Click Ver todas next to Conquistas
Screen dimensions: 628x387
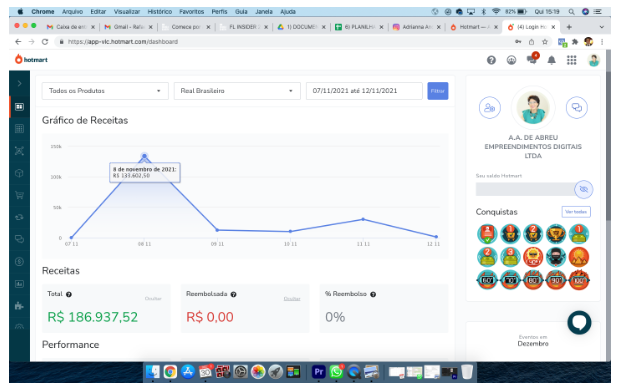tap(576, 212)
